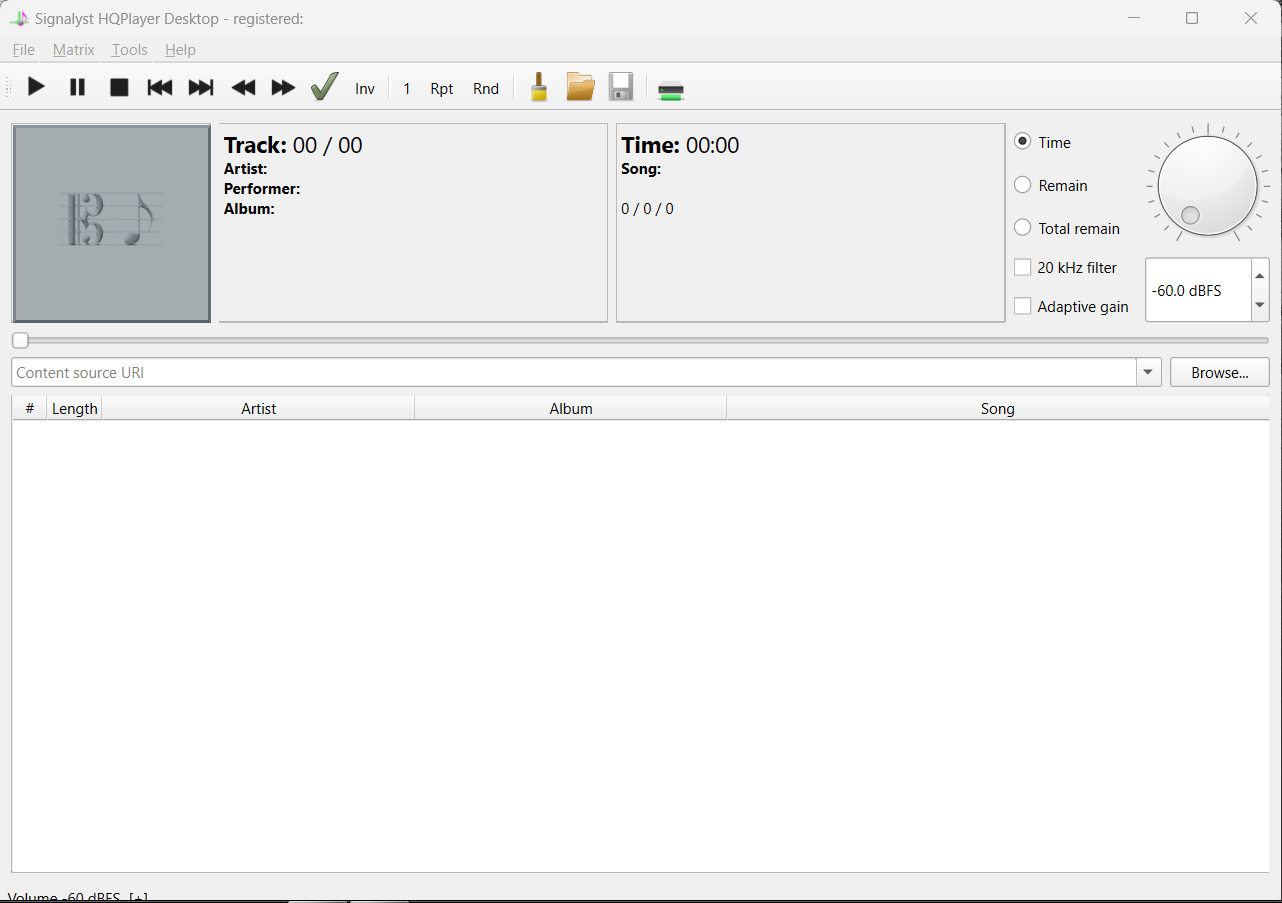
Task: Click the green checkmark icon
Action: [325, 87]
